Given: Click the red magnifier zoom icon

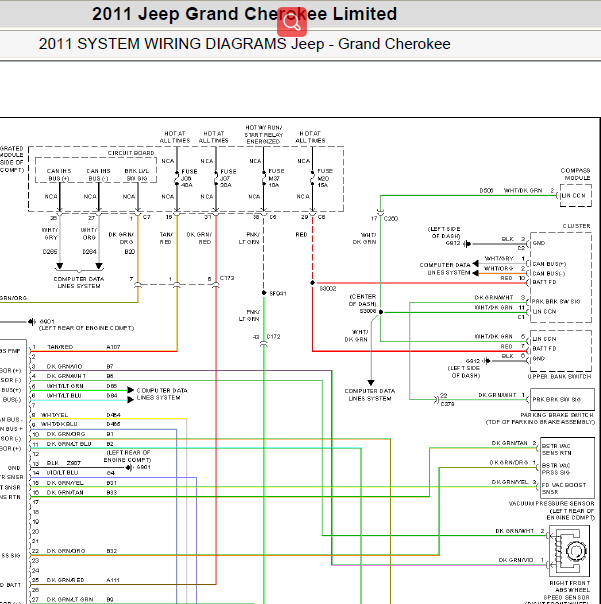Looking at the screenshot, I should pos(292,22).
